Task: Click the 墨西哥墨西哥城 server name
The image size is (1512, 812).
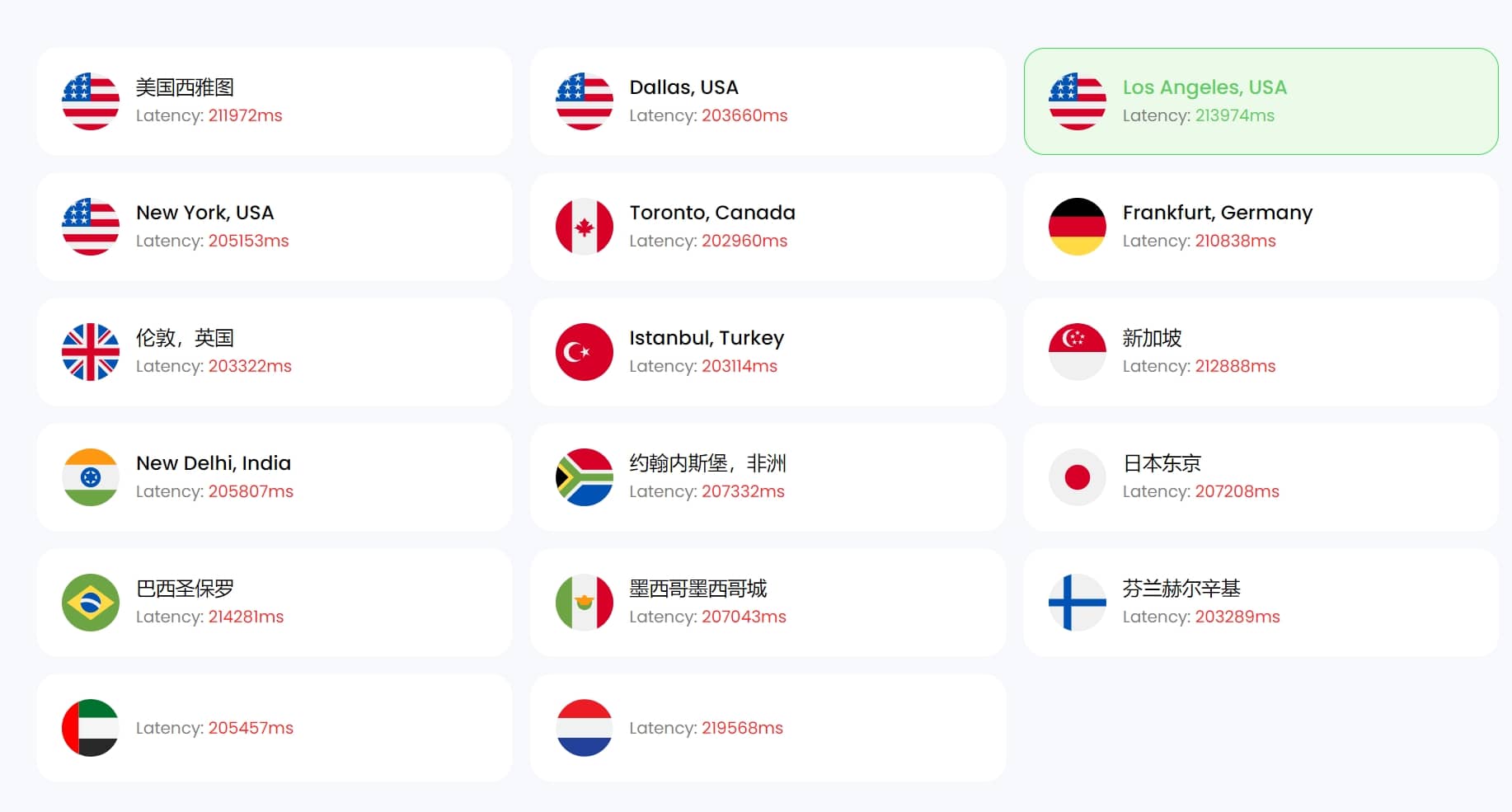Action: click(x=697, y=589)
